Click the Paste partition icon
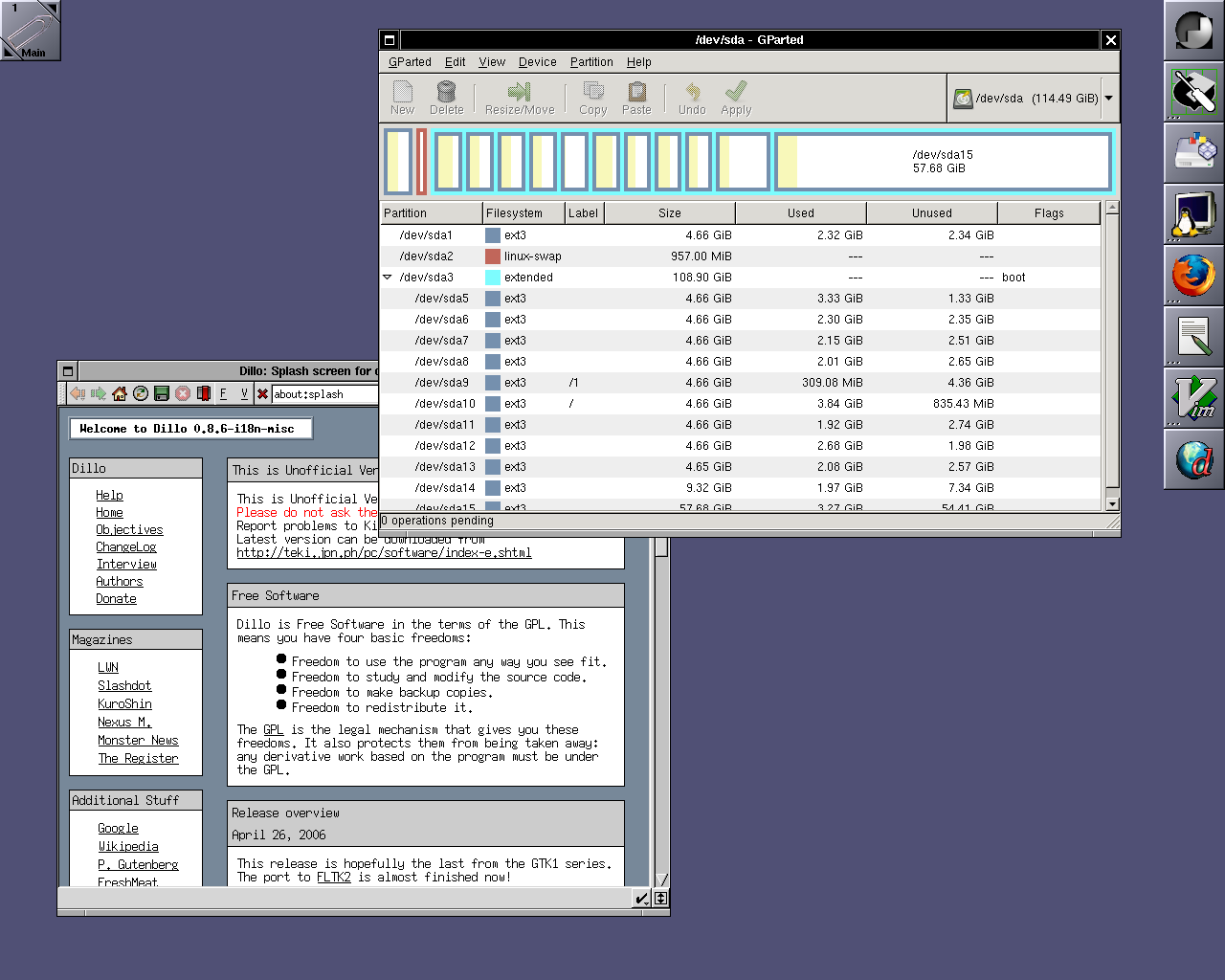The height and width of the screenshot is (980, 1225). 636,92
